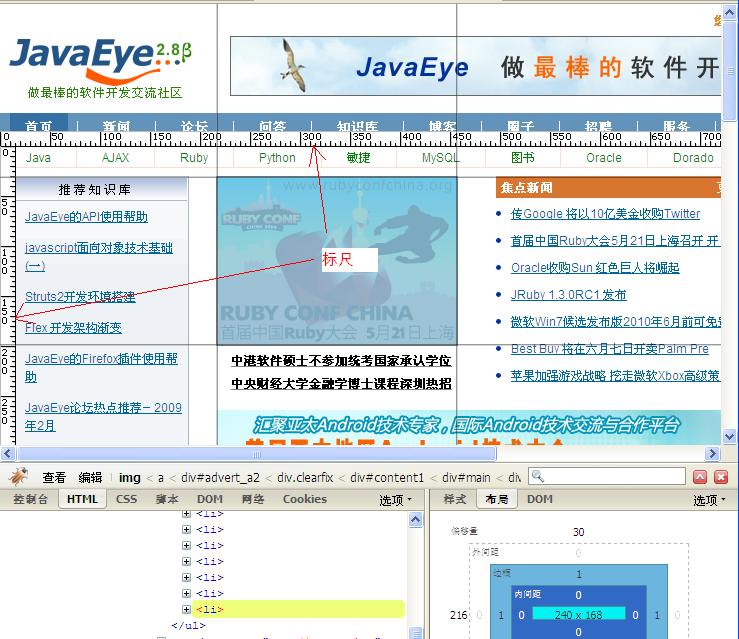The image size is (739, 639).
Task: Open the Java sub-navigation link
Action: [x=38, y=158]
